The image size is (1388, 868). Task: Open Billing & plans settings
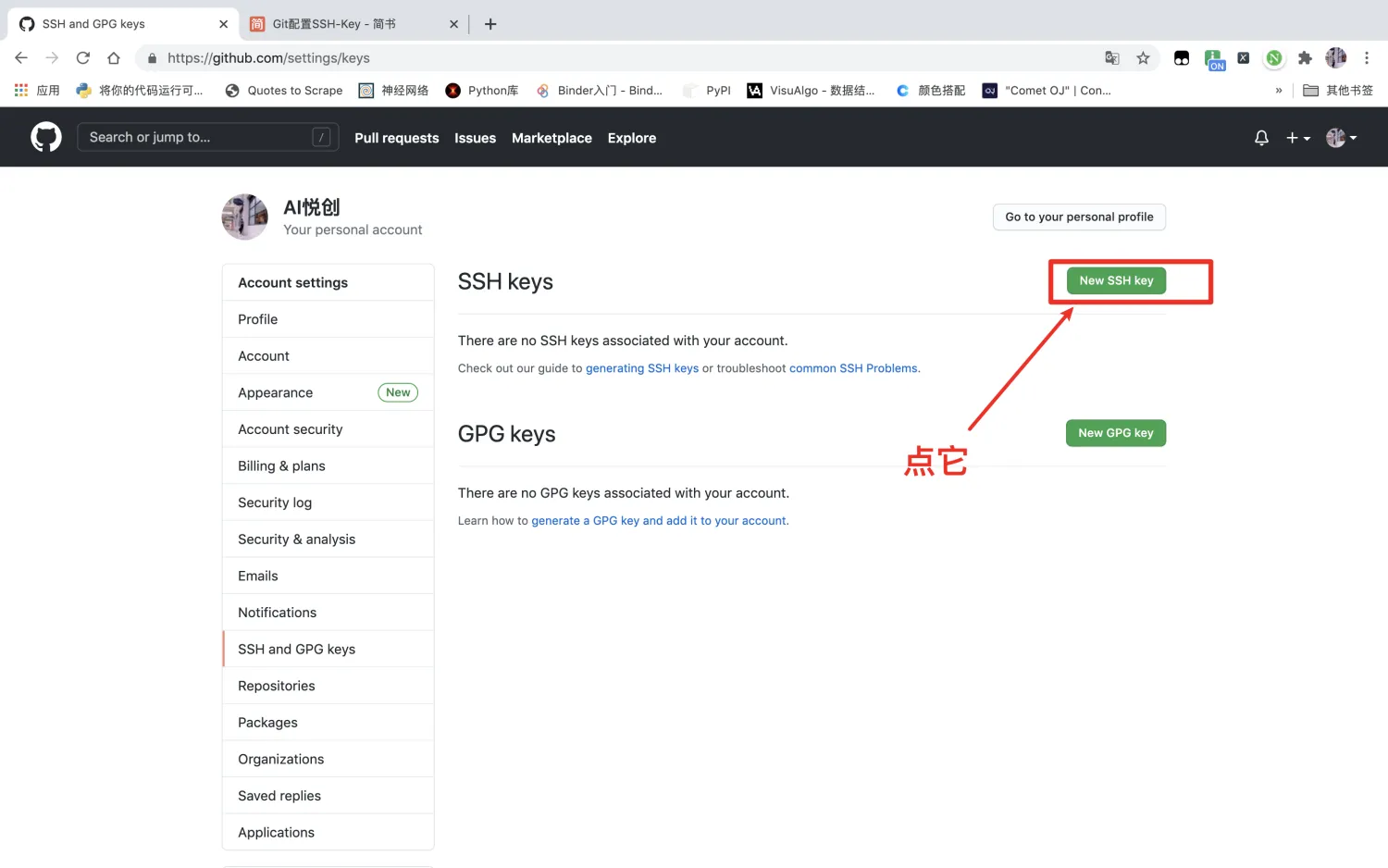[x=328, y=466]
